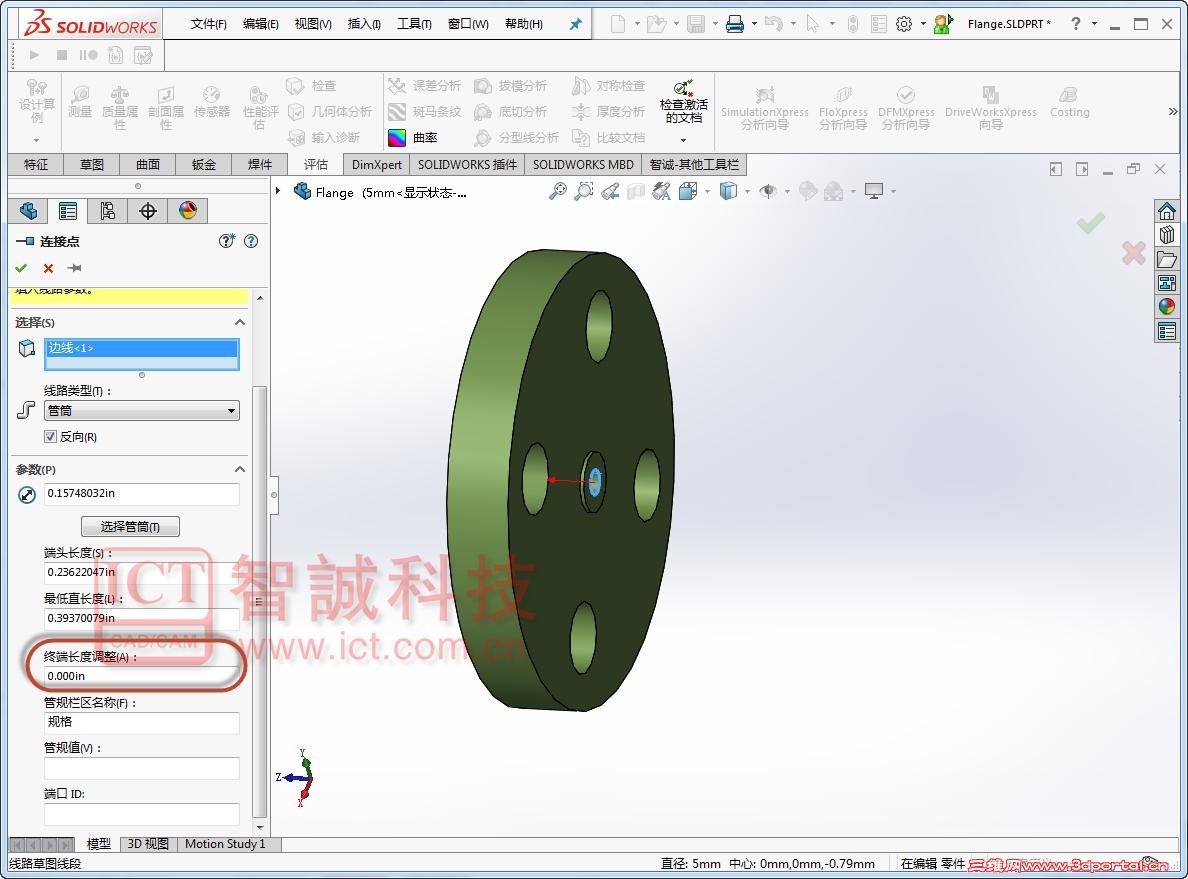Click the confirmation corner red X
1188x879 pixels.
tap(1133, 252)
